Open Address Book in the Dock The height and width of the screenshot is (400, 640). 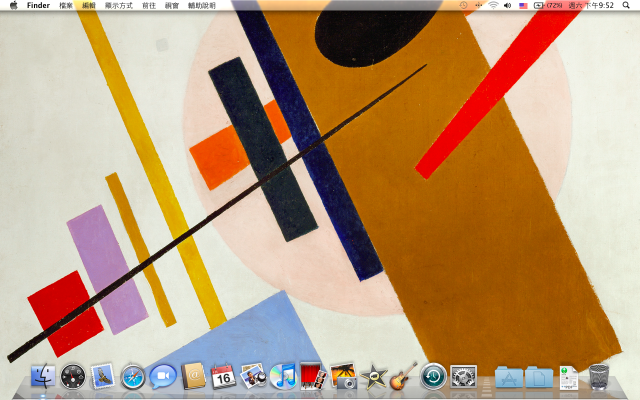click(x=193, y=376)
